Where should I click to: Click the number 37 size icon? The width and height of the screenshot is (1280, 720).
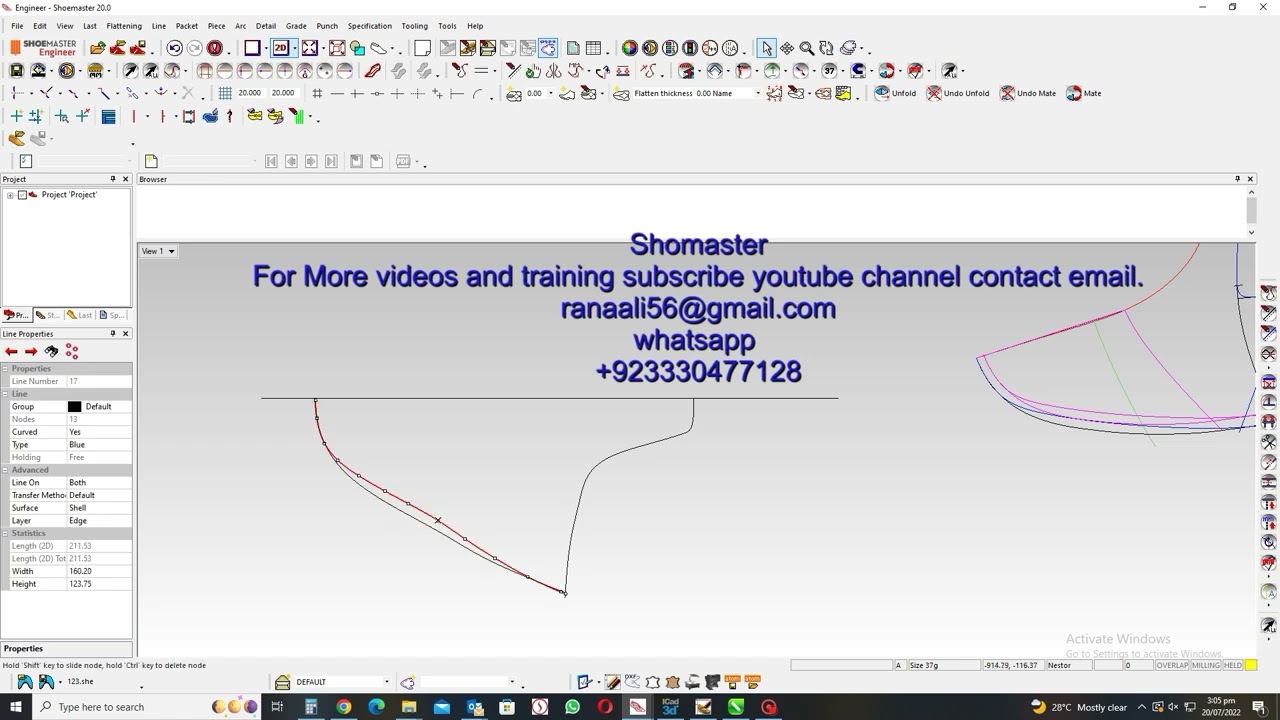(829, 71)
